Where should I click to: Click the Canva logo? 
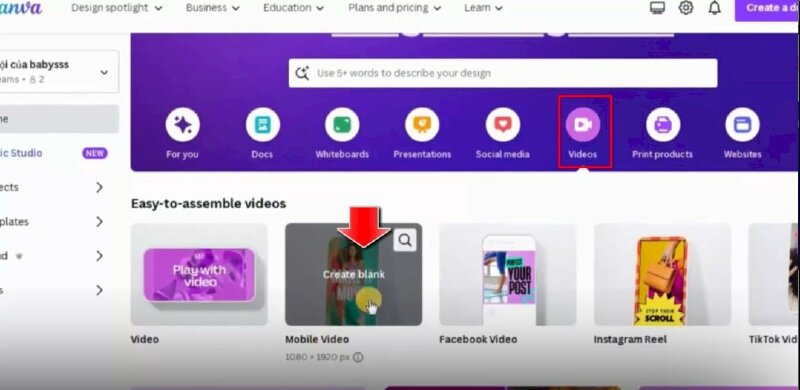click(21, 8)
